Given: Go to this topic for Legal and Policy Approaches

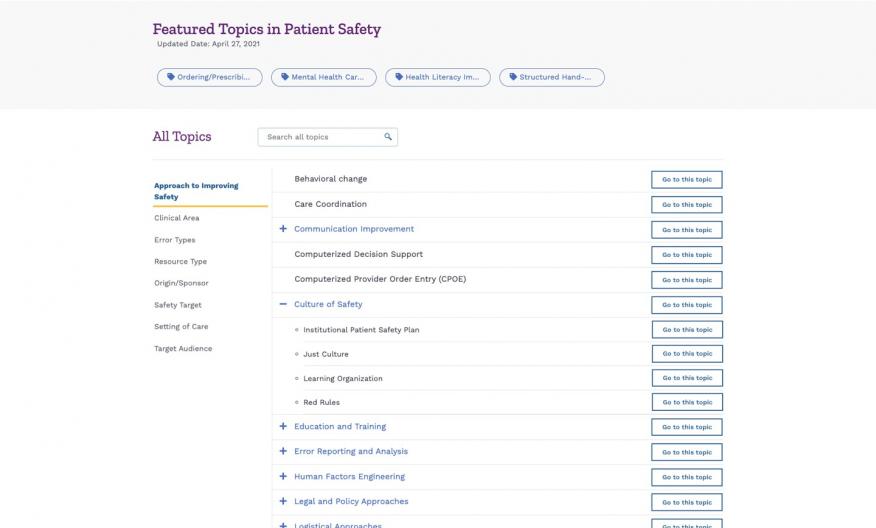Looking at the screenshot, I should pos(687,502).
